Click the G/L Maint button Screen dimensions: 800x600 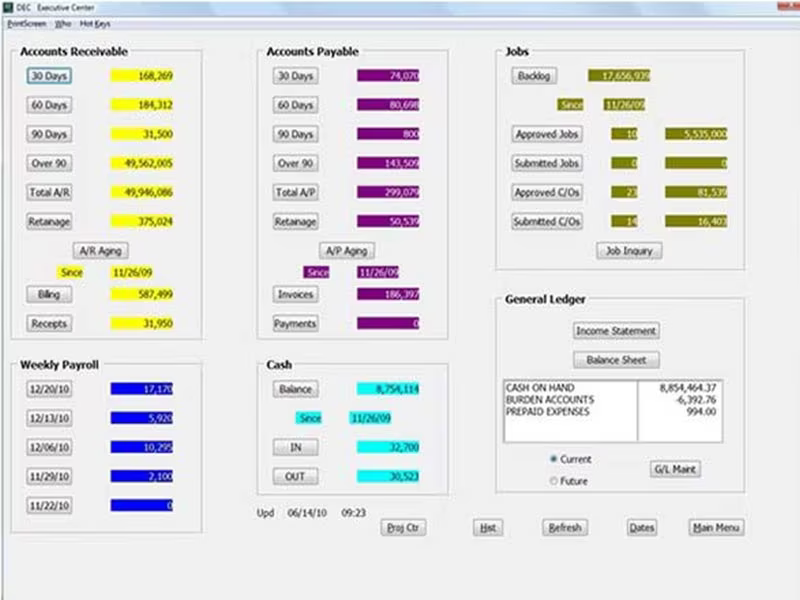click(x=675, y=469)
